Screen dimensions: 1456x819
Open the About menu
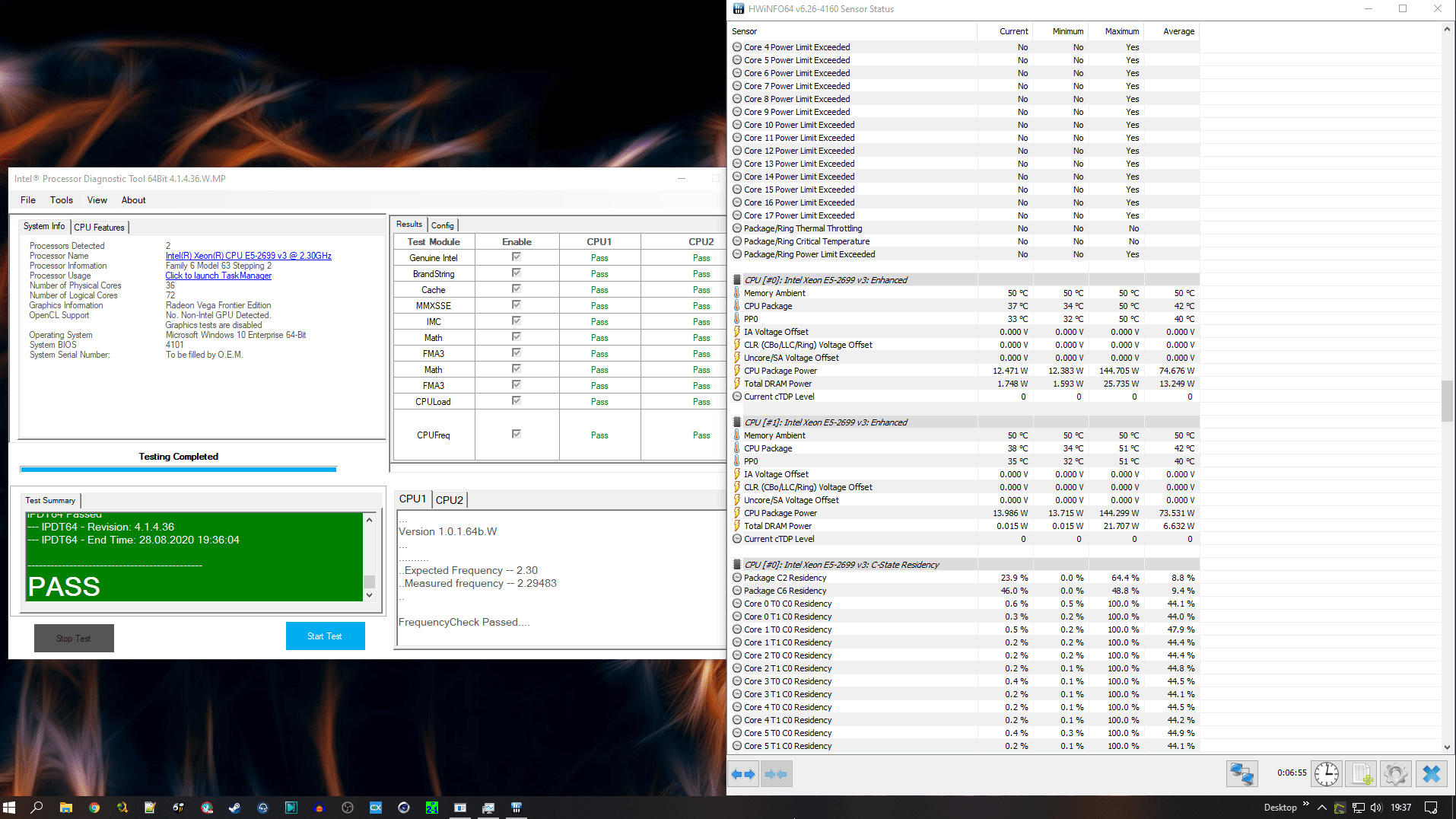[134, 200]
